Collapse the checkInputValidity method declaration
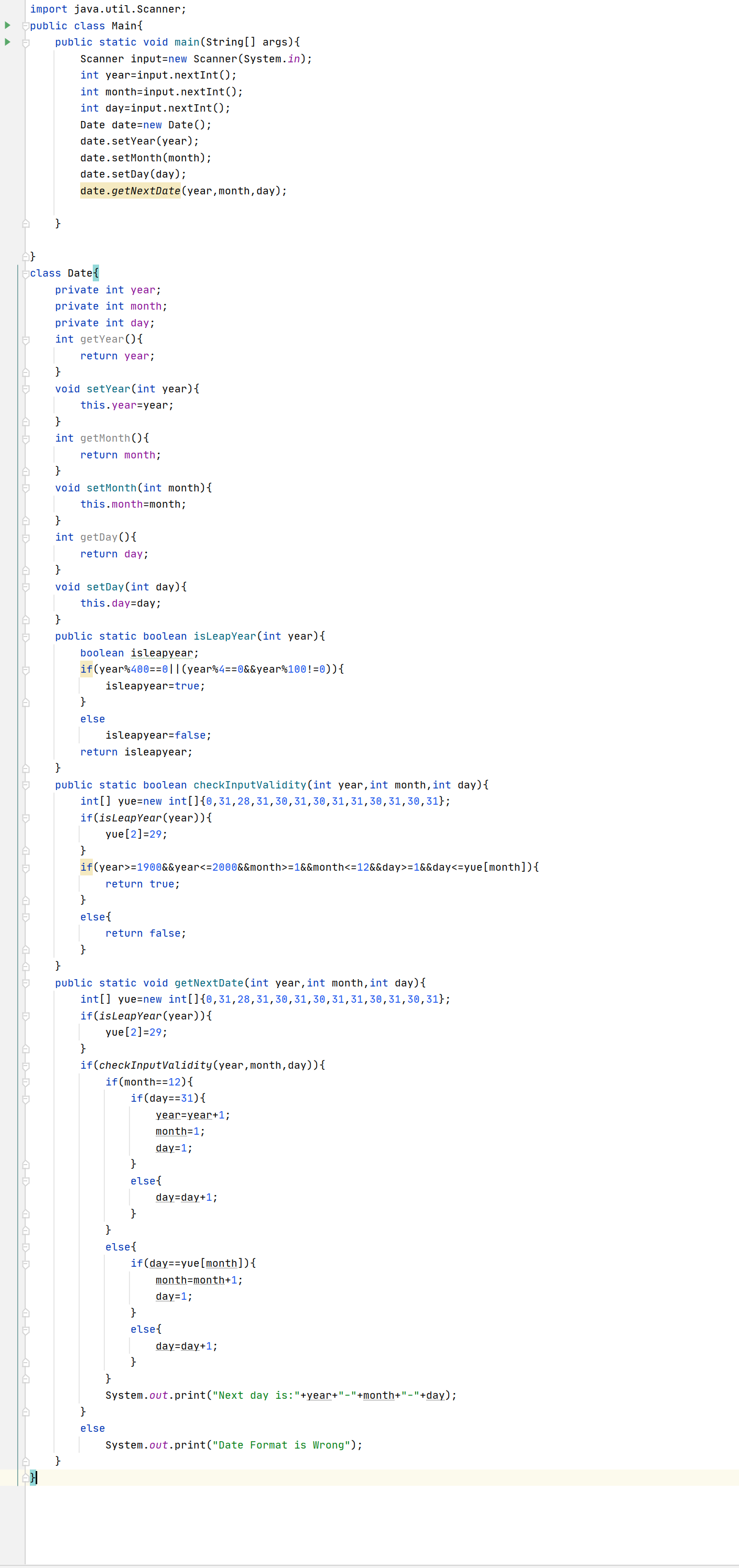Viewport: 739px width, 1568px height. coord(26,785)
